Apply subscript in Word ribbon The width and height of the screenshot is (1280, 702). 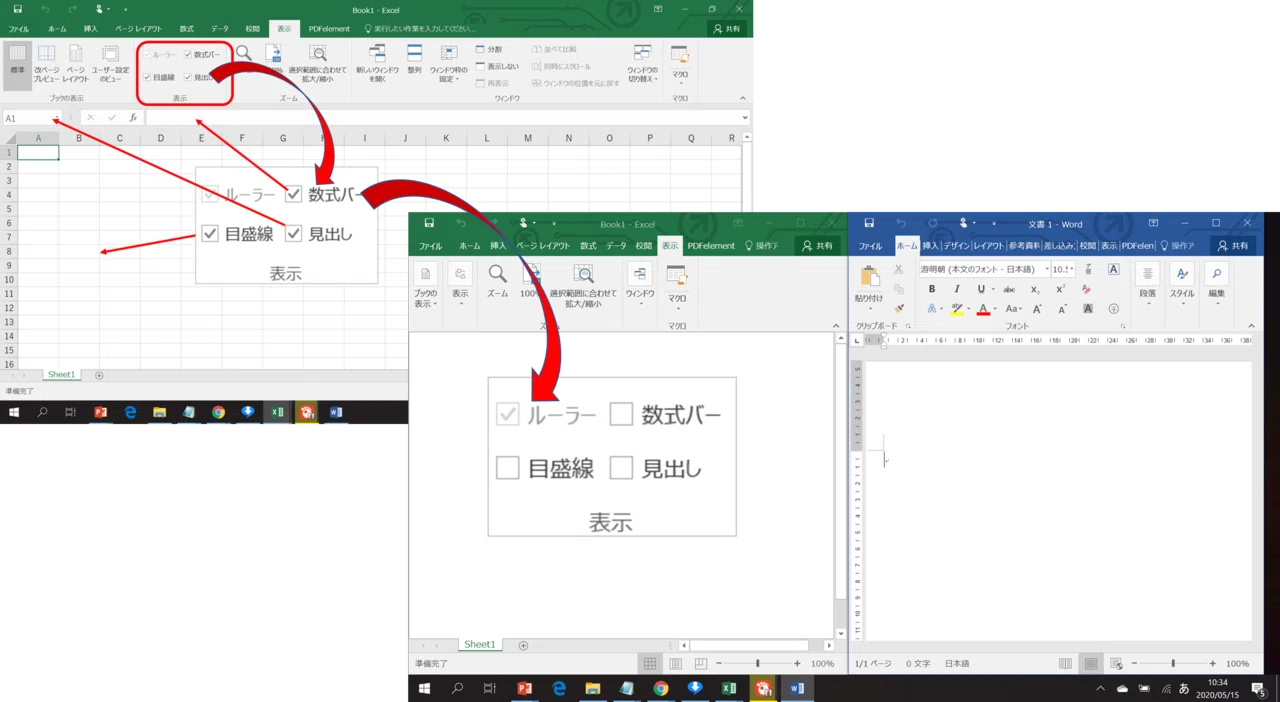(x=1035, y=289)
